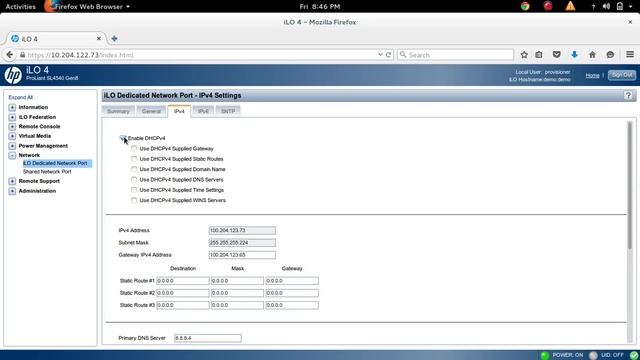This screenshot has width=640, height=360.
Task: Click the Chrome icon in top bar
Action: point(525,6)
